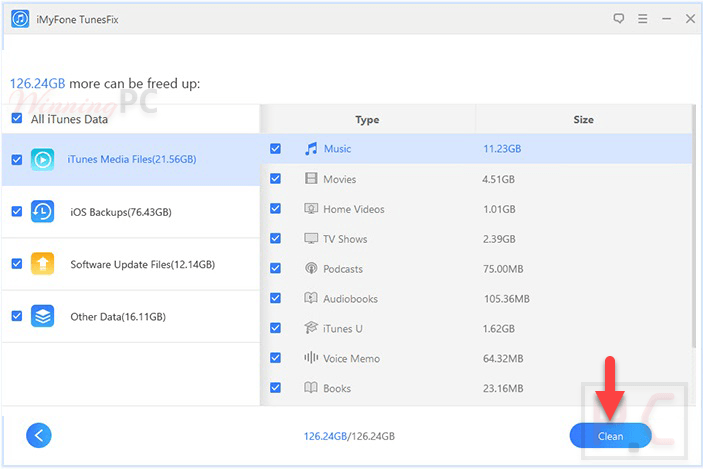Image resolution: width=703 pixels, height=469 pixels.
Task: Uncheck the Movies row checkbox
Action: coord(276,178)
